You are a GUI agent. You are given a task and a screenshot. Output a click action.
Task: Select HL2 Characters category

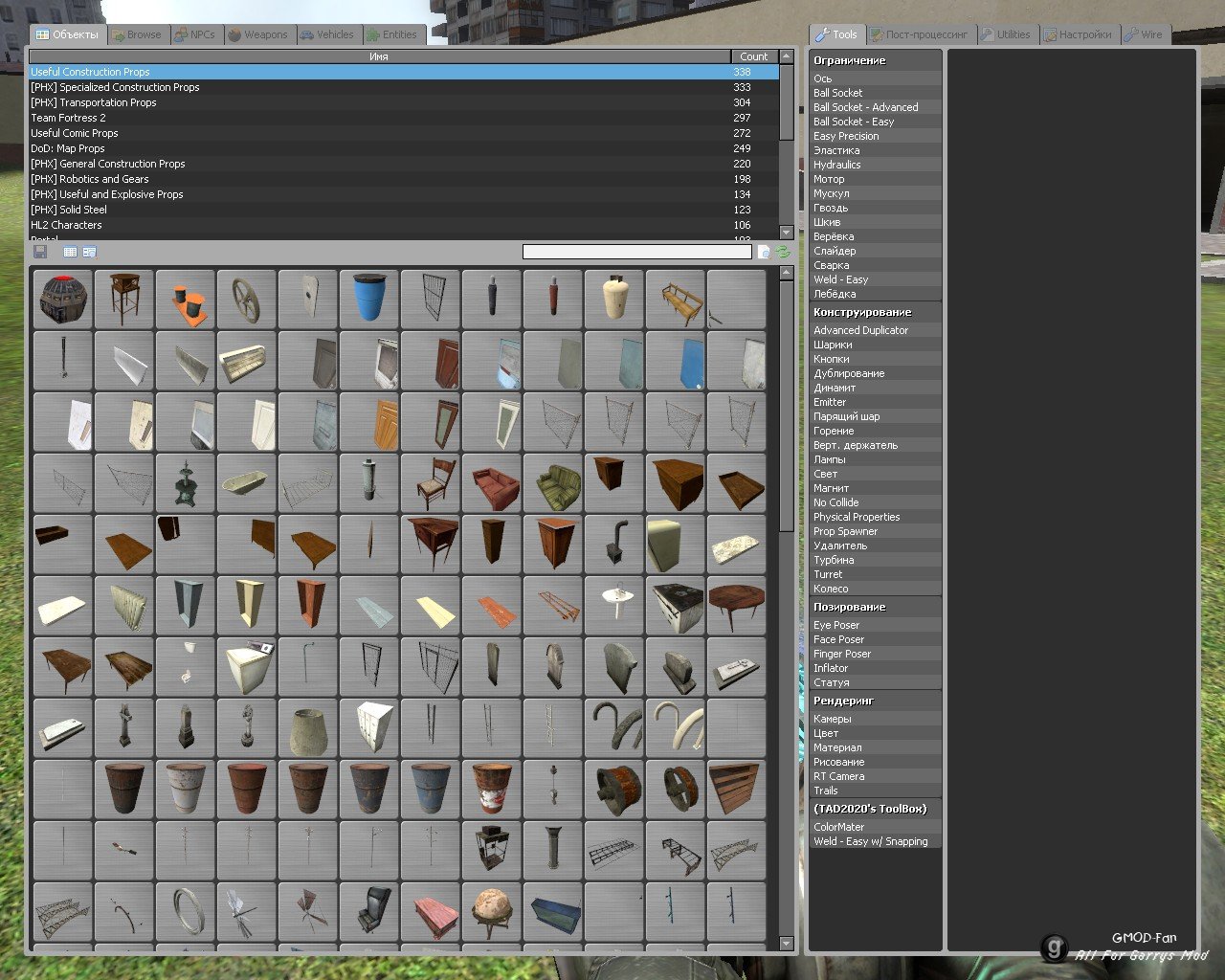pos(404,225)
